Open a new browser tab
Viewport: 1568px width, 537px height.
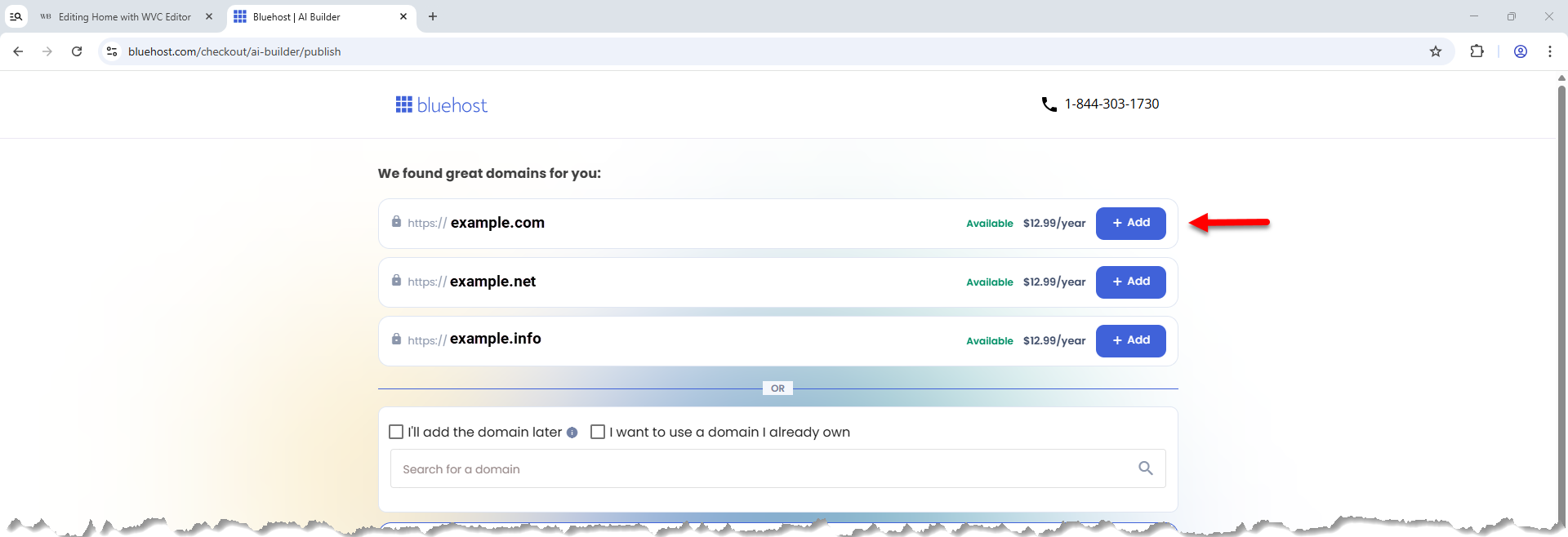tap(433, 16)
